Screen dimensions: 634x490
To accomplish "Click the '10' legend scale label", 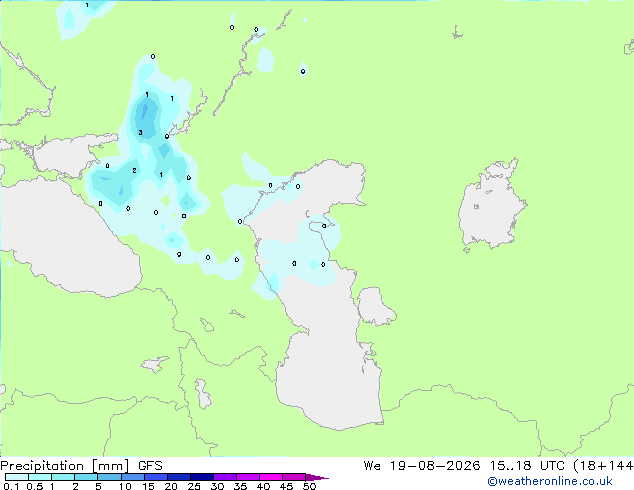I will pos(125,486).
